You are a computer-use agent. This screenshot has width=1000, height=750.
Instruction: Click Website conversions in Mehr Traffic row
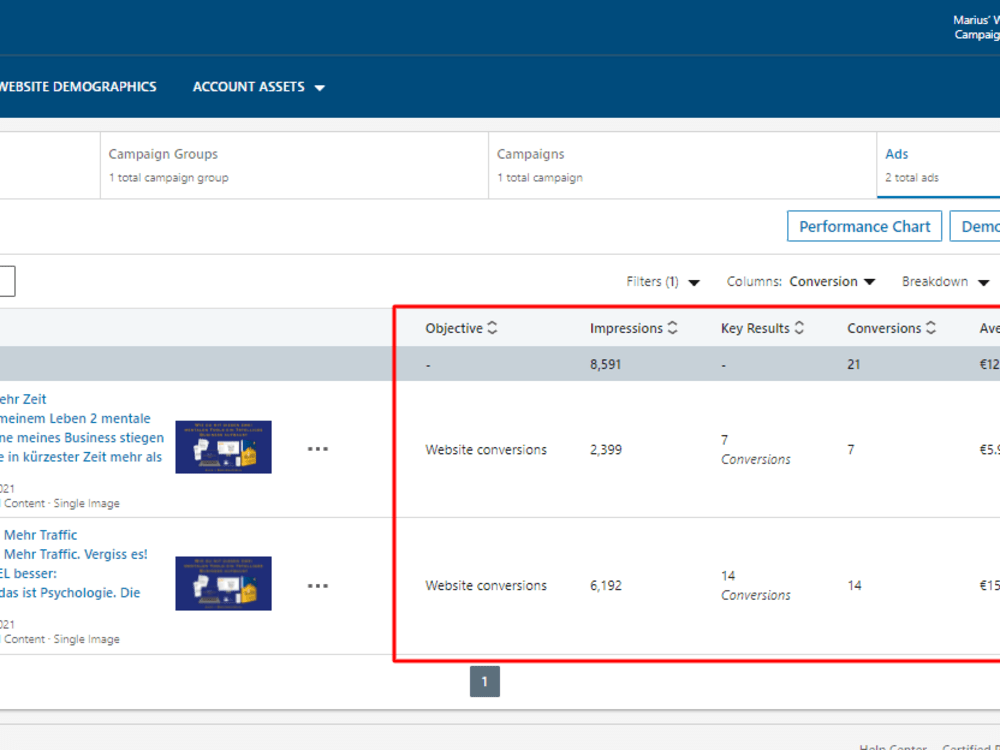pyautogui.click(x=486, y=585)
